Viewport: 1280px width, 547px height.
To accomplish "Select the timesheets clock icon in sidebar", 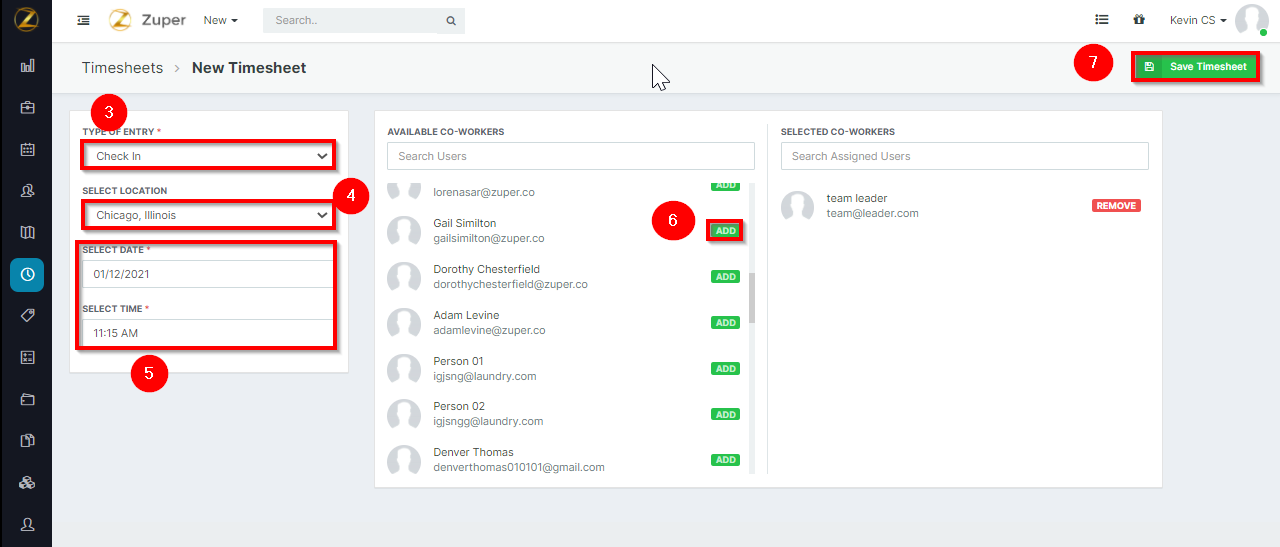I will pos(27,274).
